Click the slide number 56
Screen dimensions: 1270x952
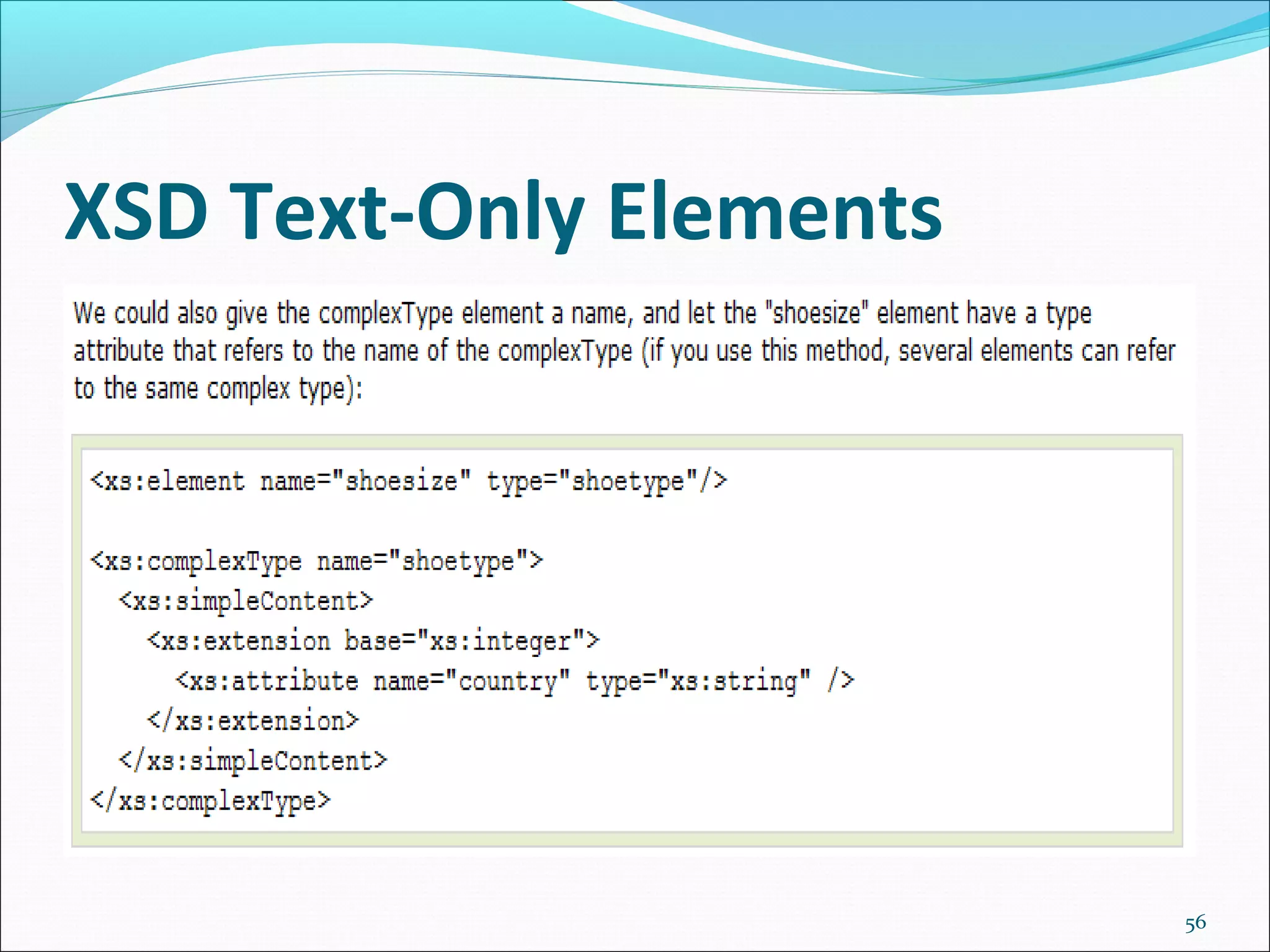[1196, 923]
